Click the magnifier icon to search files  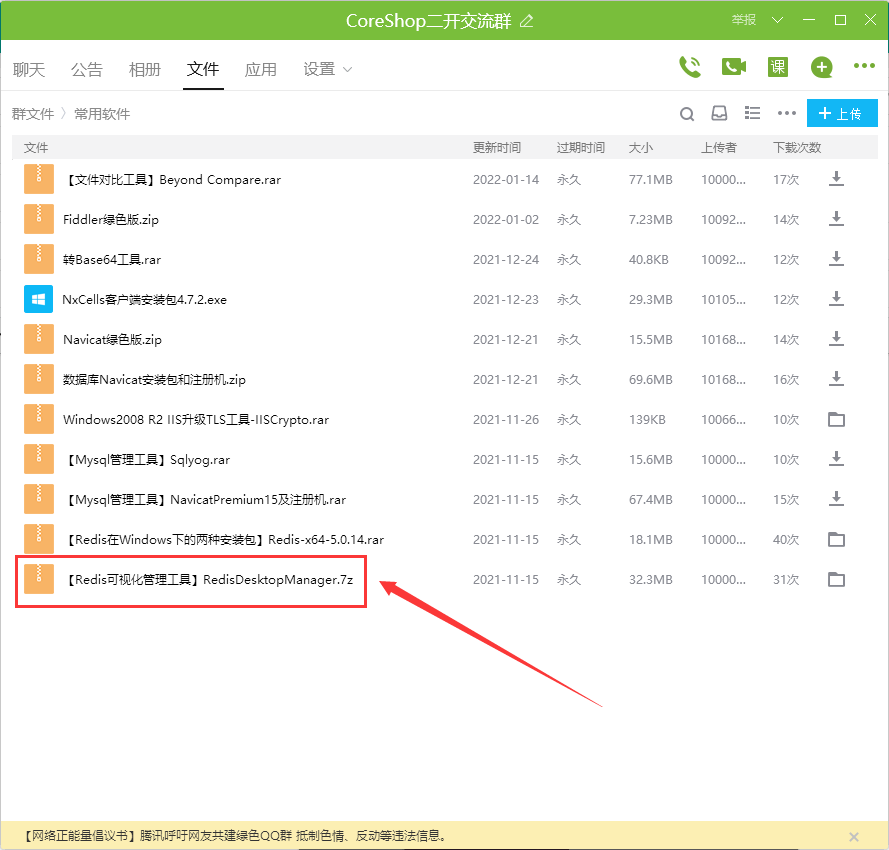coord(687,114)
